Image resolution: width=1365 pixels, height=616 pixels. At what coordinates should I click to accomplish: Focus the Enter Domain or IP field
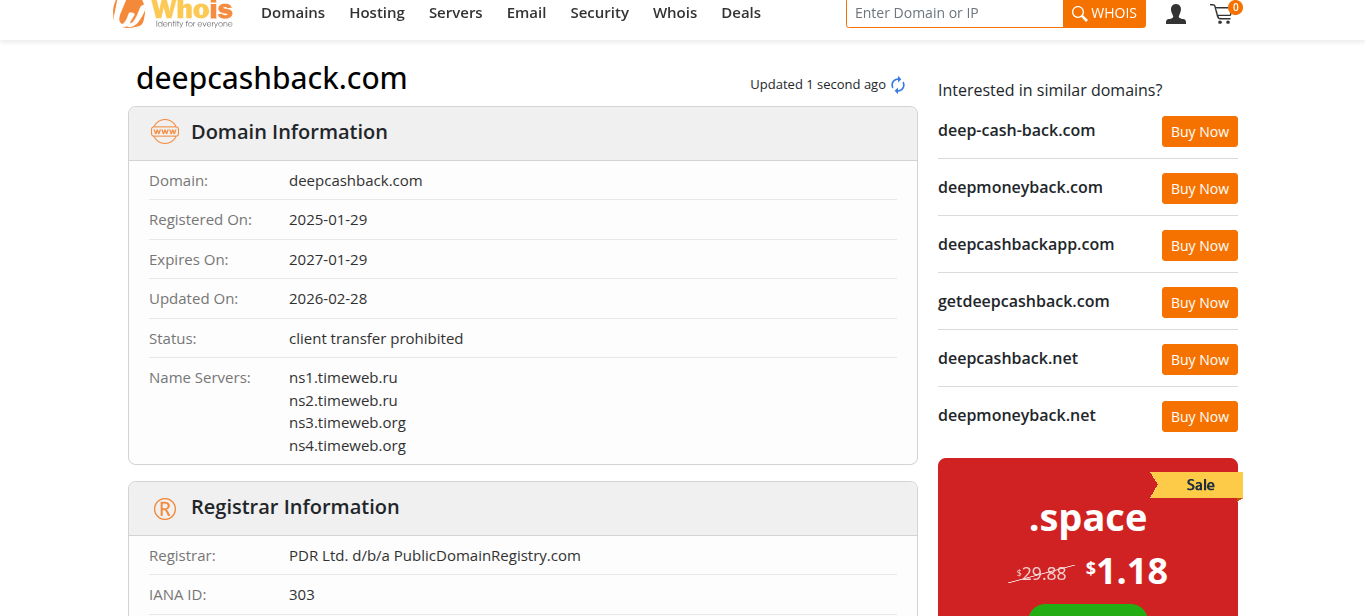tap(954, 13)
